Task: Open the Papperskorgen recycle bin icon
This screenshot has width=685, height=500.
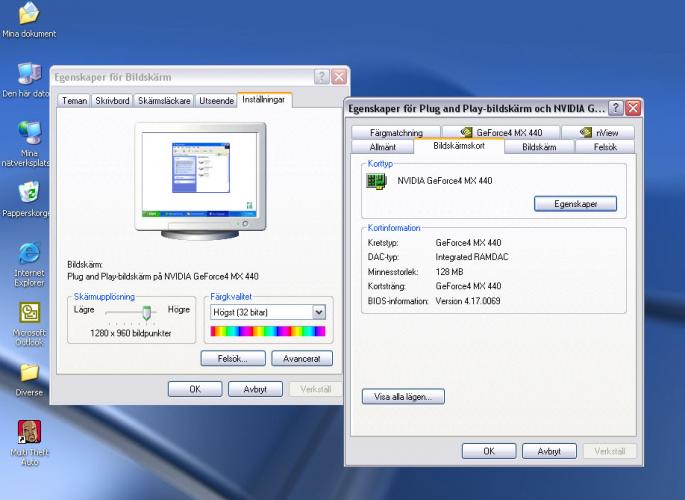Action: click(29, 192)
